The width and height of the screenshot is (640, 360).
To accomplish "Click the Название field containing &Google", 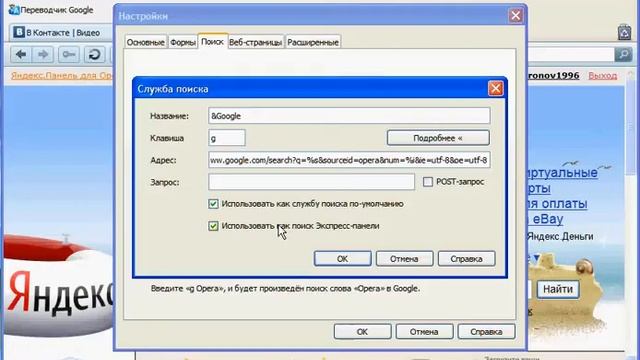I will [x=349, y=116].
